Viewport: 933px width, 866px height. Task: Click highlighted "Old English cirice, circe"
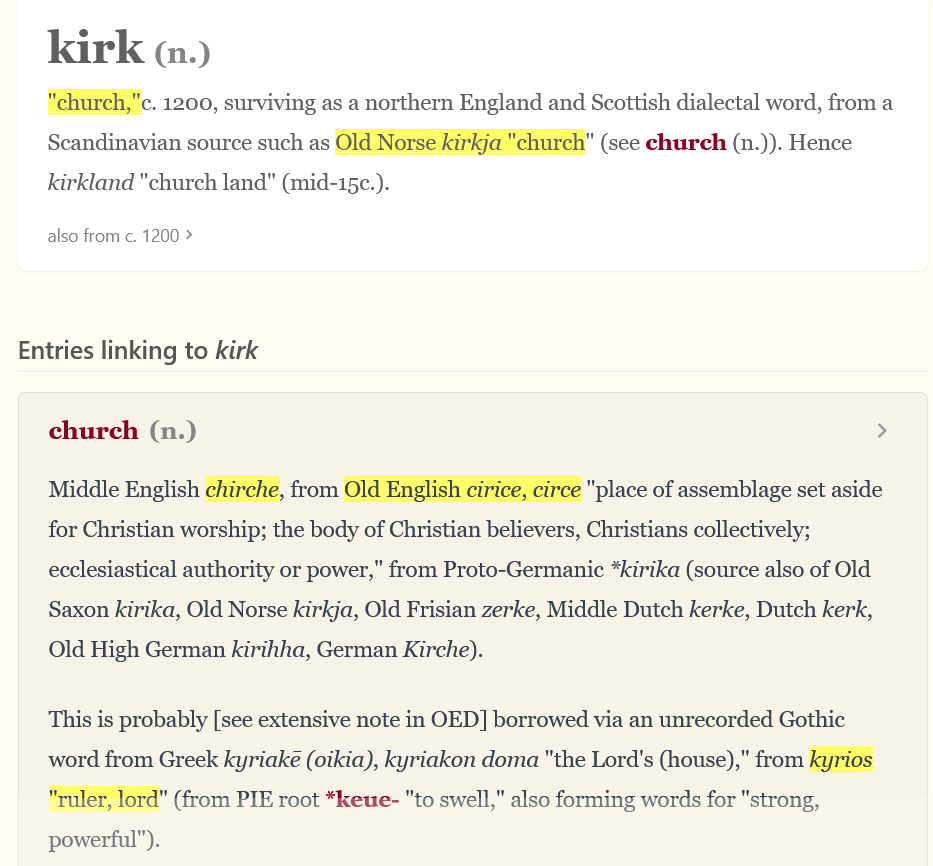point(462,489)
